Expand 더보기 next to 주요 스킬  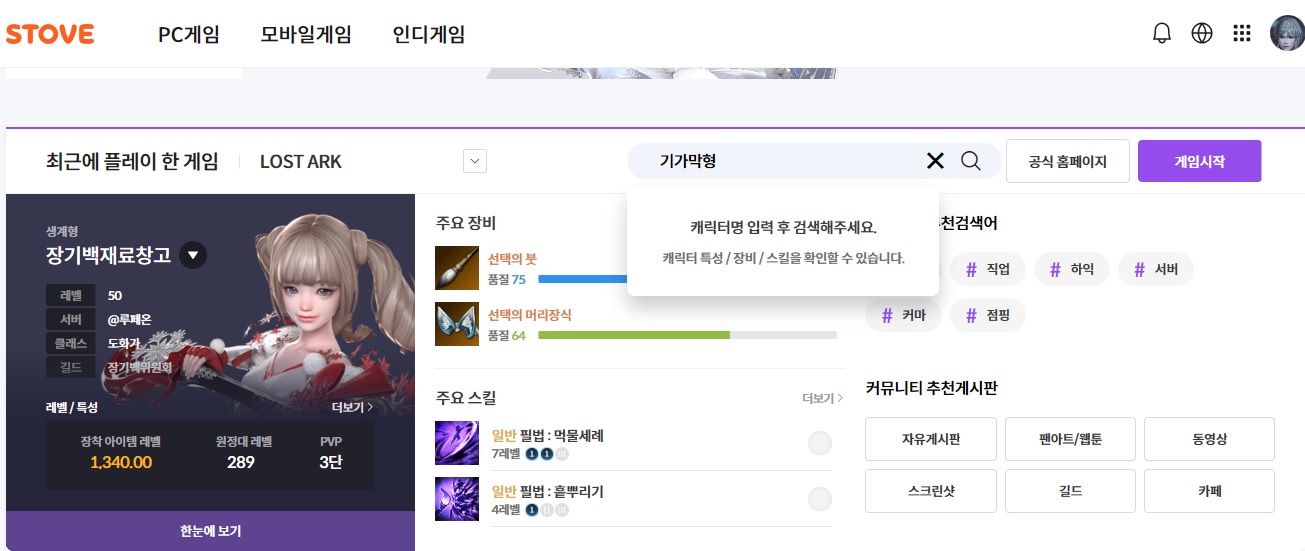point(822,398)
